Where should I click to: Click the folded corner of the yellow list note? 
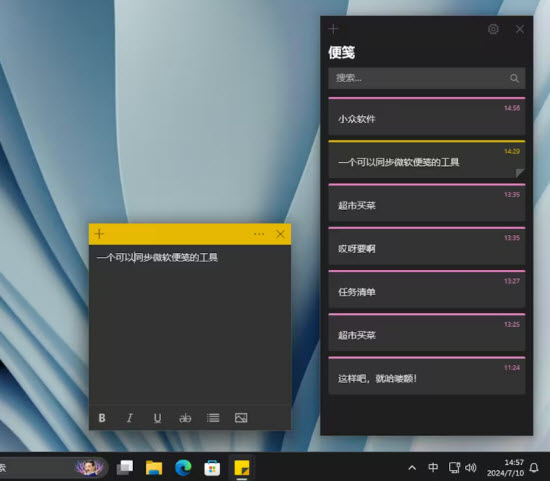(520, 173)
